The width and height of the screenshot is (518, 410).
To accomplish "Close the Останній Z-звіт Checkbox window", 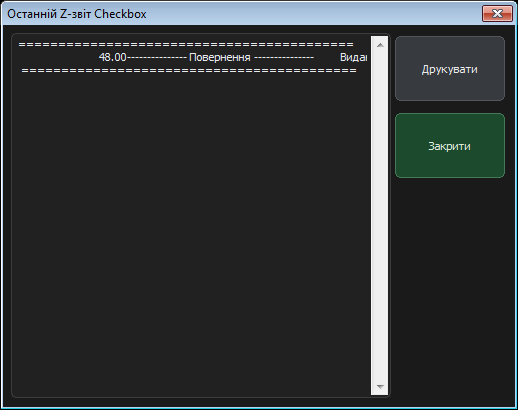I will pos(497,13).
